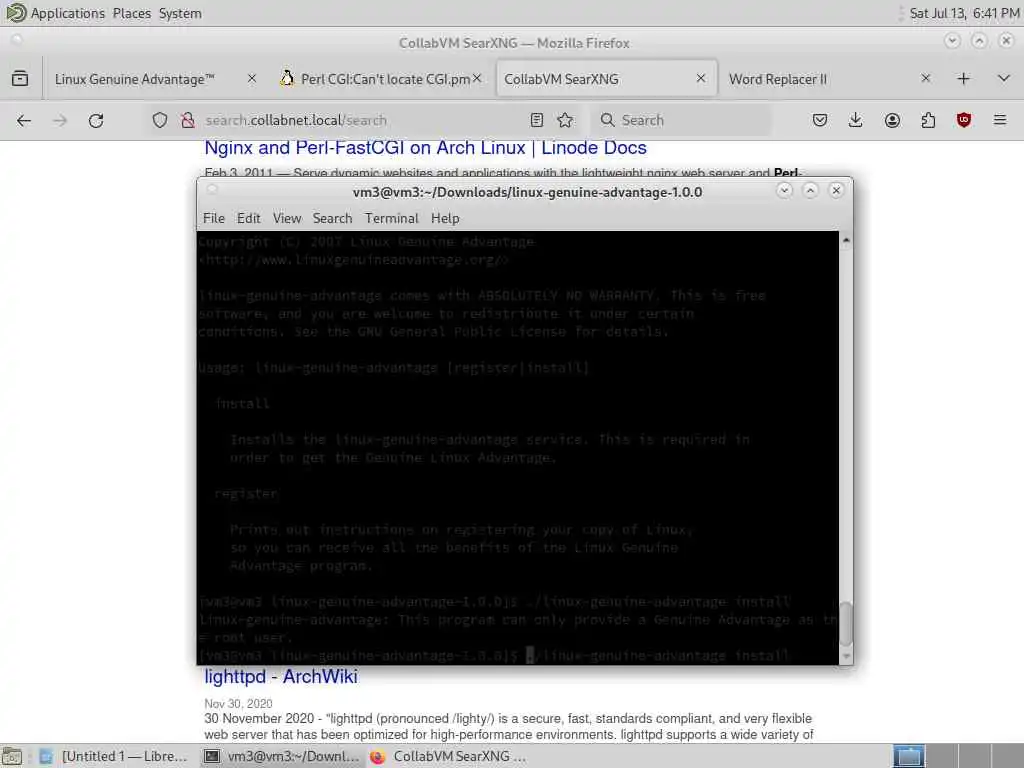Open terminal File menu
Viewport: 1024px width, 768px height.
pos(214,218)
